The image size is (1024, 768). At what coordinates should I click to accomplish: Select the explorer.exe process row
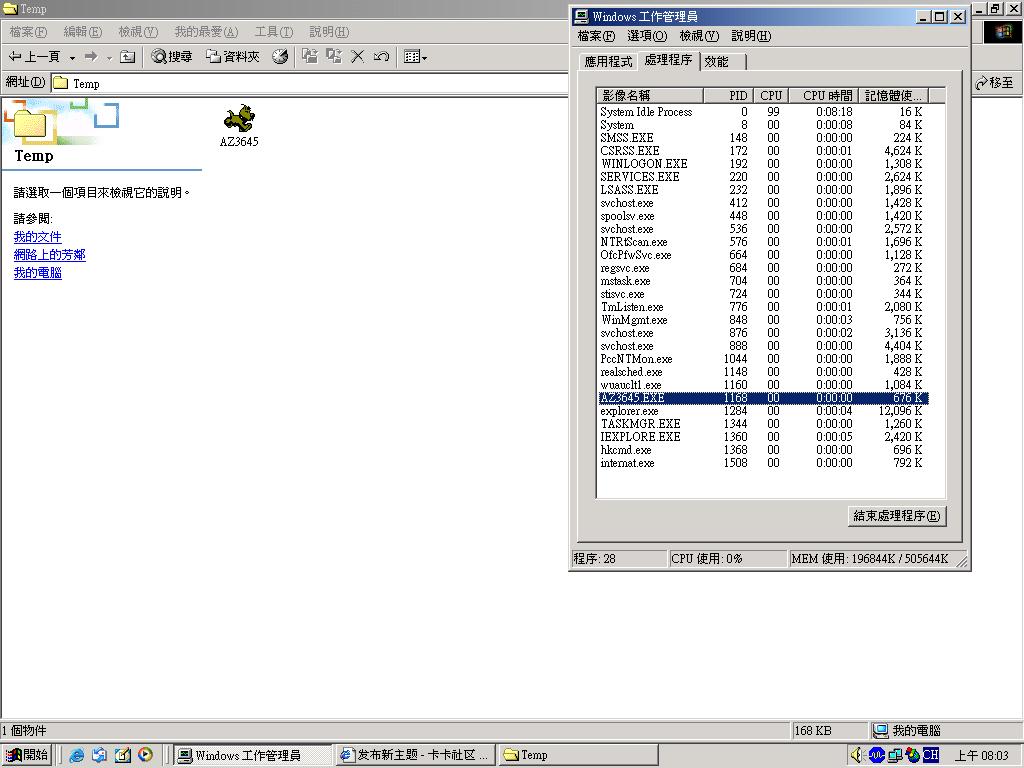(x=763, y=411)
